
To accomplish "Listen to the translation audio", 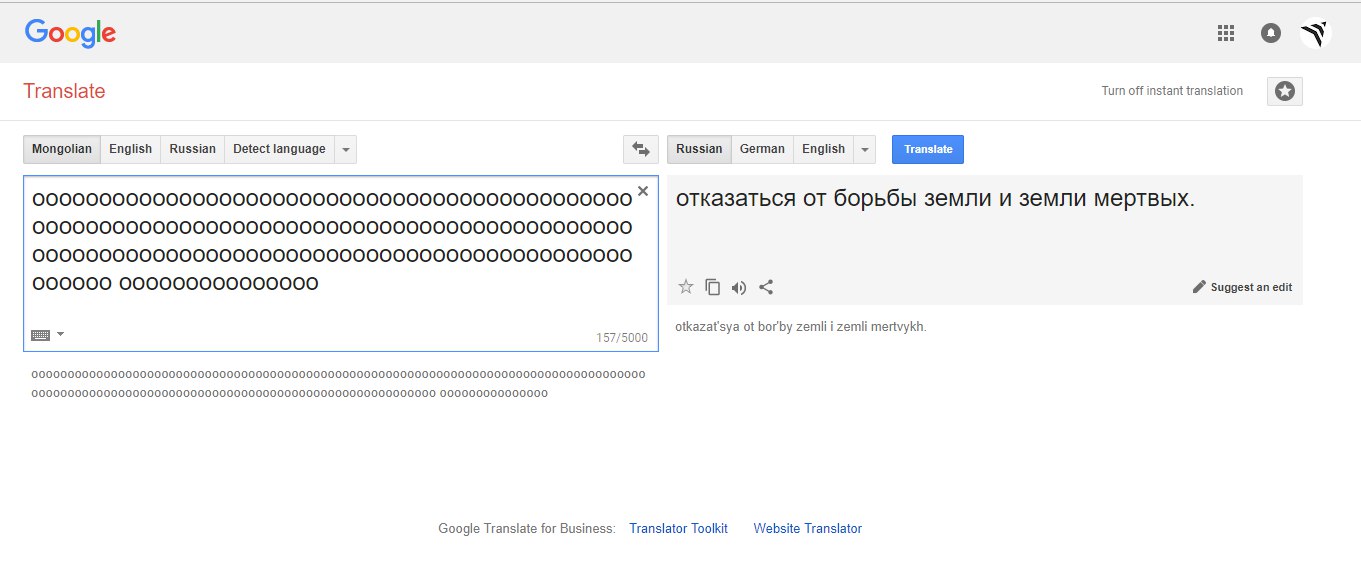I will pos(739,287).
